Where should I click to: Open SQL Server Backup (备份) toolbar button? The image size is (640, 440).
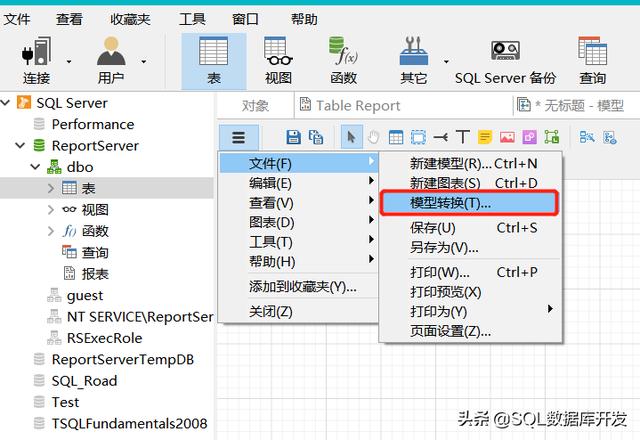coord(505,61)
